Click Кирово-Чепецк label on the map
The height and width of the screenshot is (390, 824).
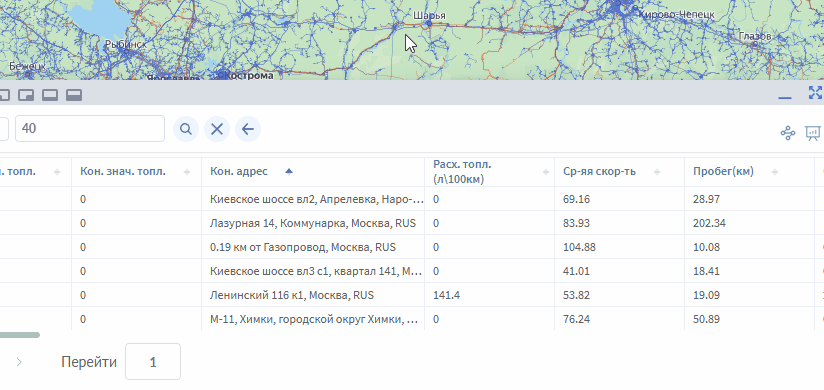click(x=677, y=14)
